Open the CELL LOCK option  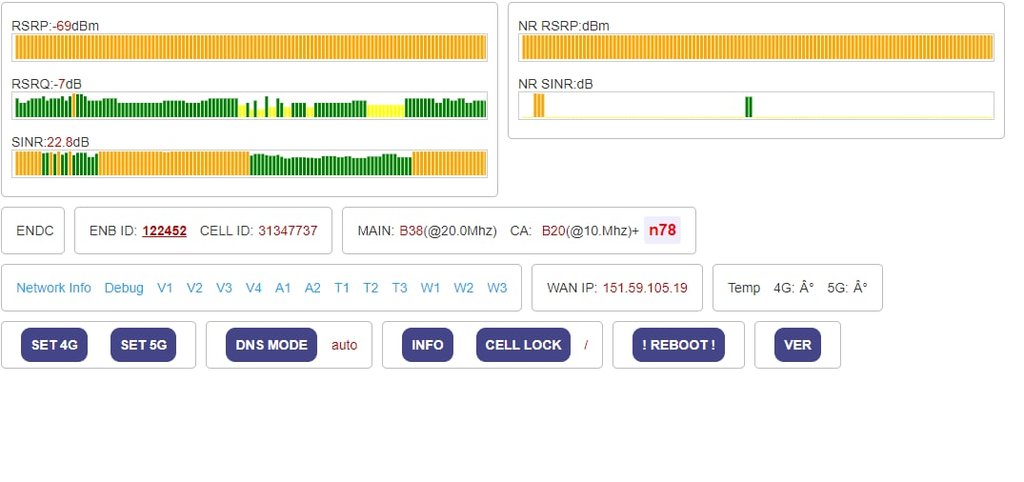(x=523, y=345)
